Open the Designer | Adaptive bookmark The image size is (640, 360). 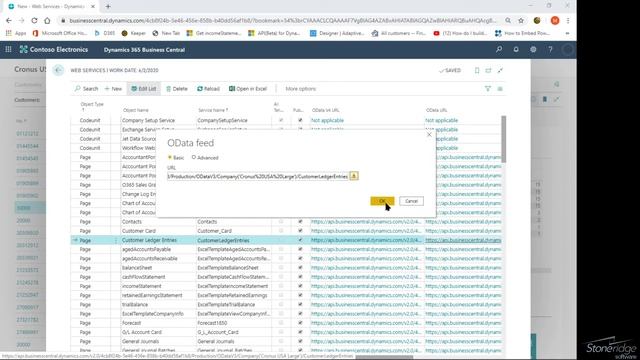337,33
